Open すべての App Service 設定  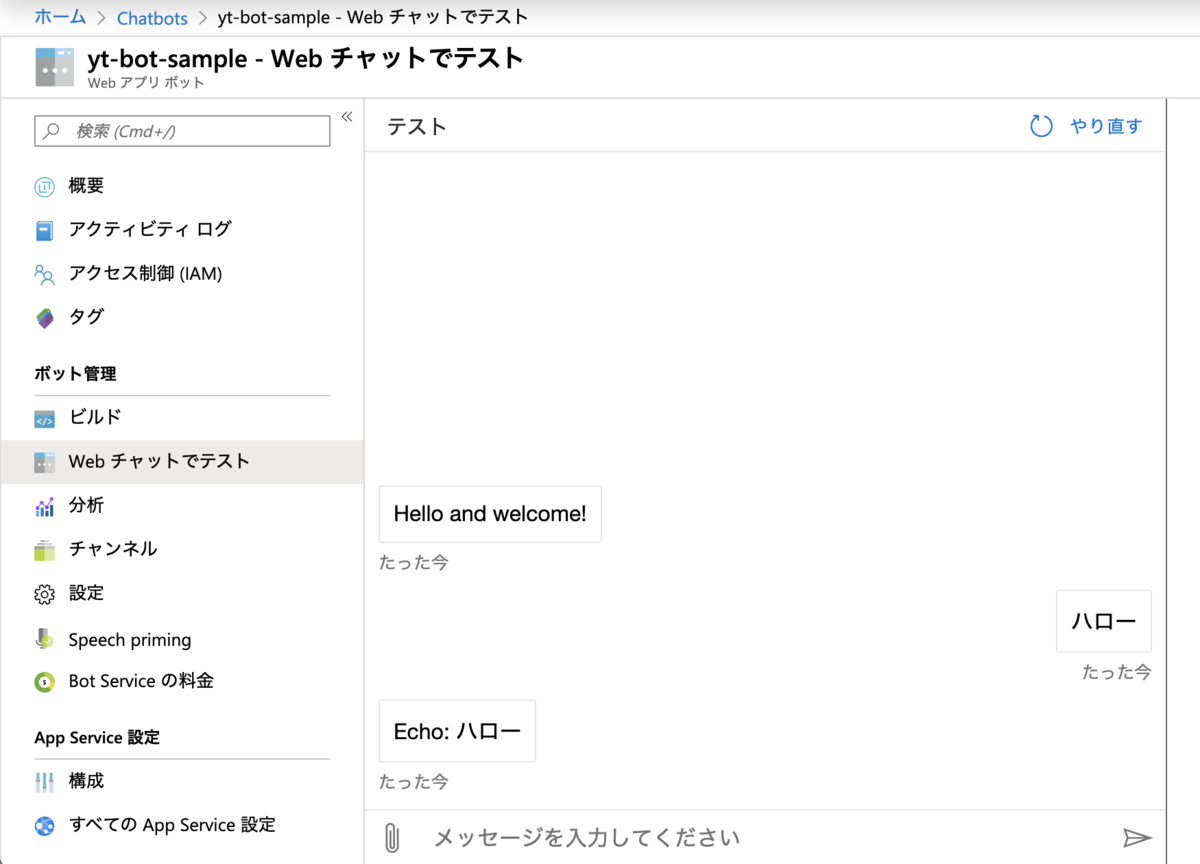[x=172, y=824]
